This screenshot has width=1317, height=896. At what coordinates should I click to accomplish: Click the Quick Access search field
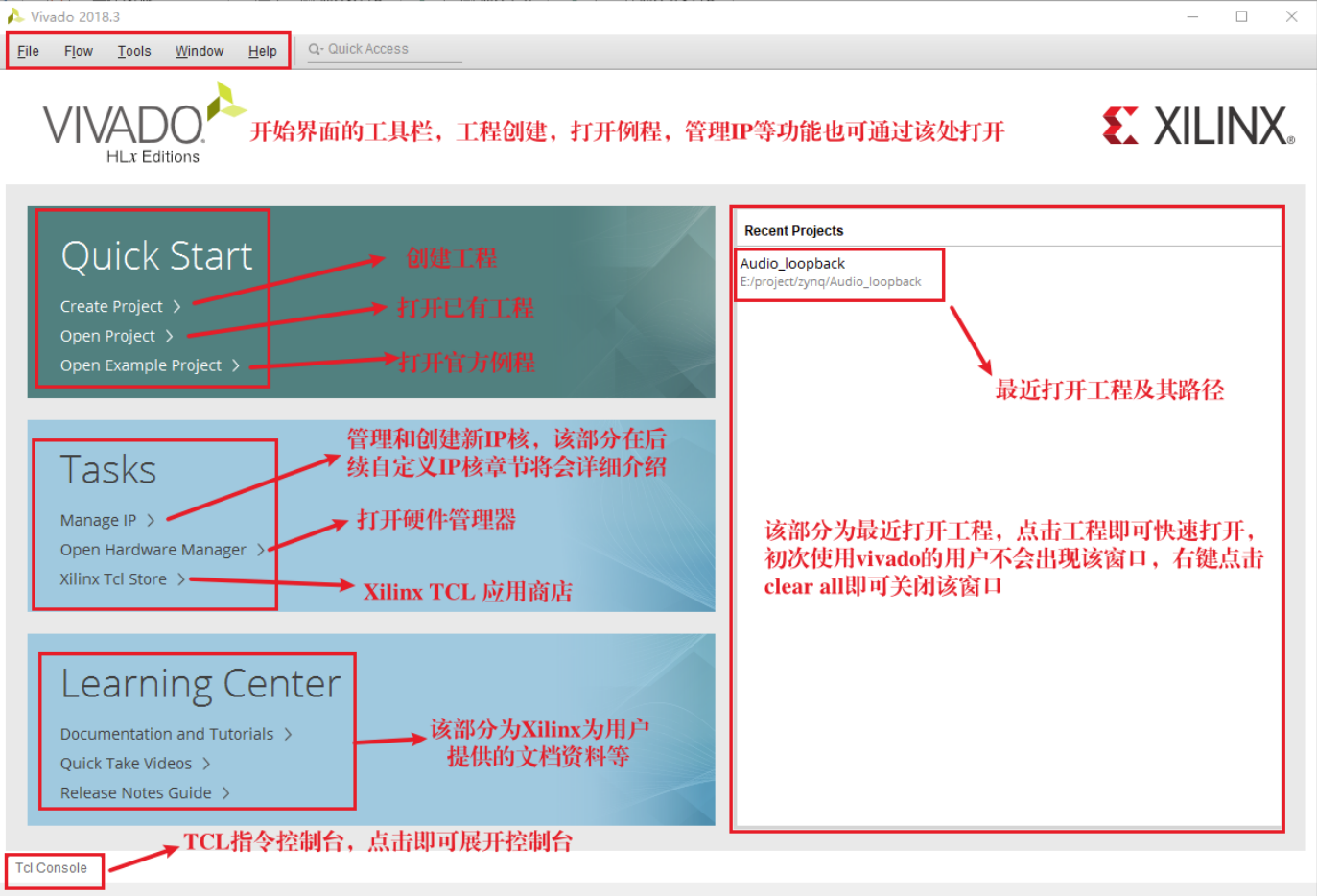(385, 49)
